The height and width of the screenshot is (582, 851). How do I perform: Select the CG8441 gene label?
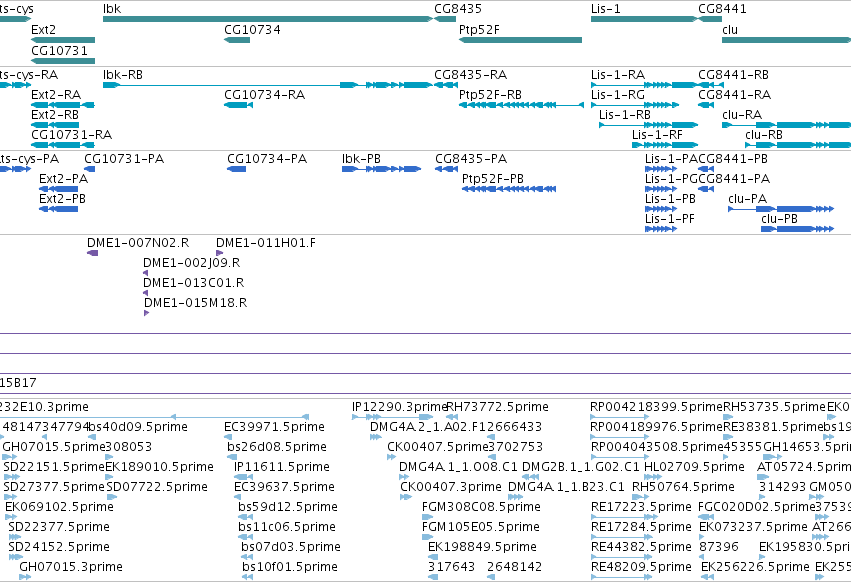click(x=722, y=9)
